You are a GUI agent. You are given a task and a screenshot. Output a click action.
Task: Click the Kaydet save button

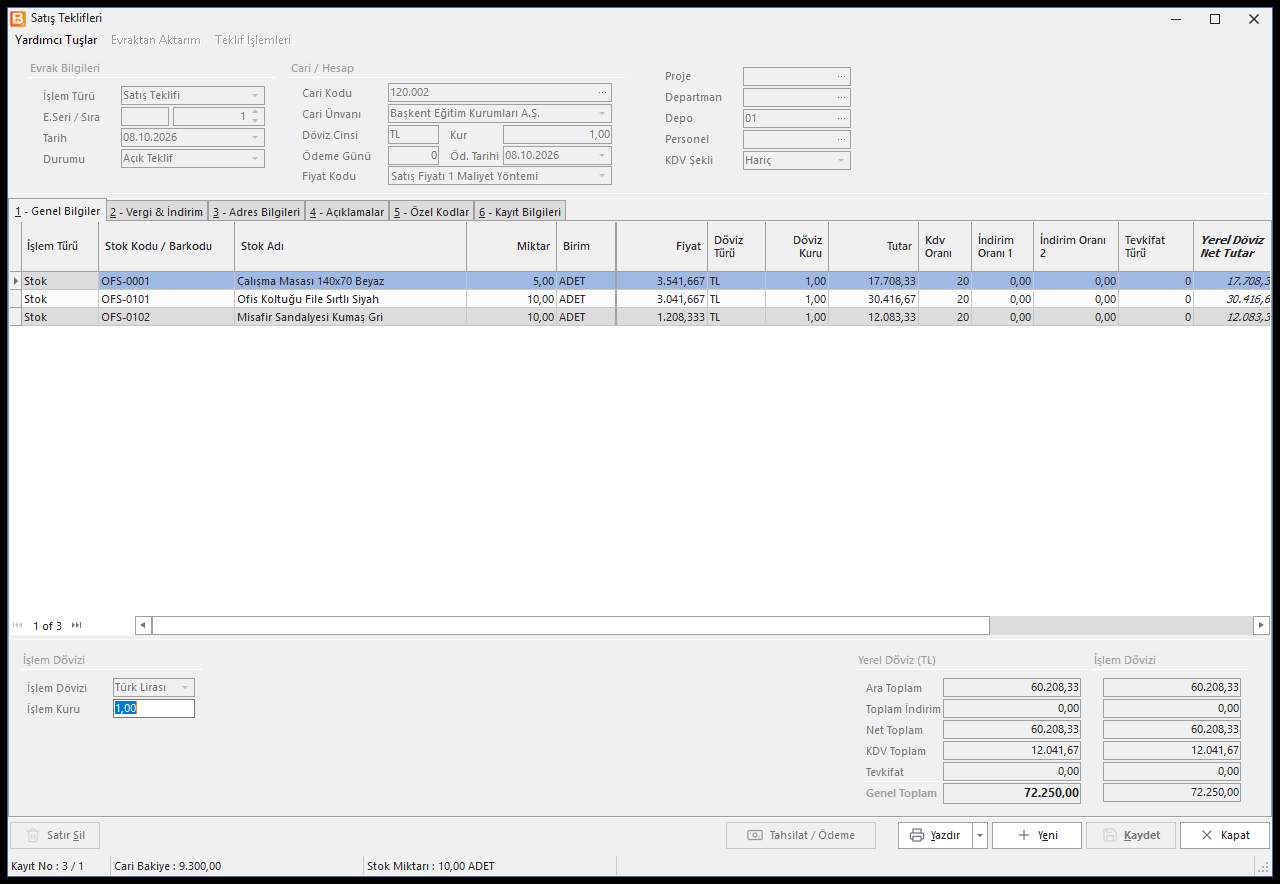pyautogui.click(x=1131, y=835)
